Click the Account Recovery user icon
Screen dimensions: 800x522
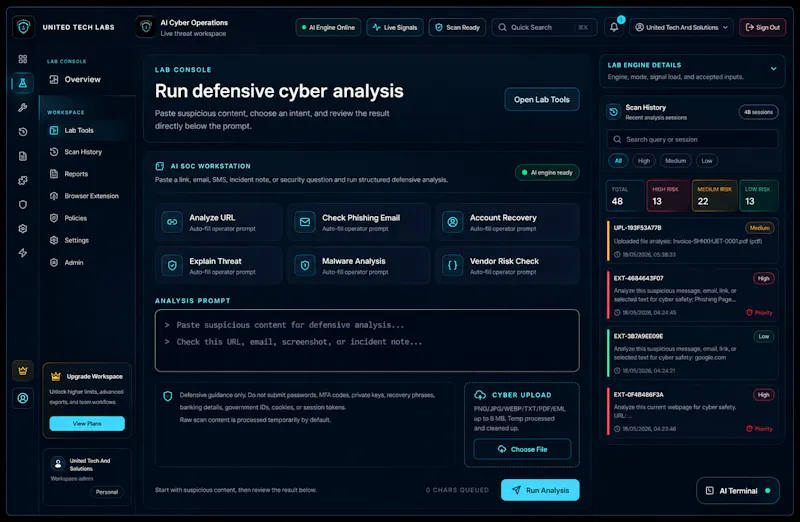tap(453, 222)
